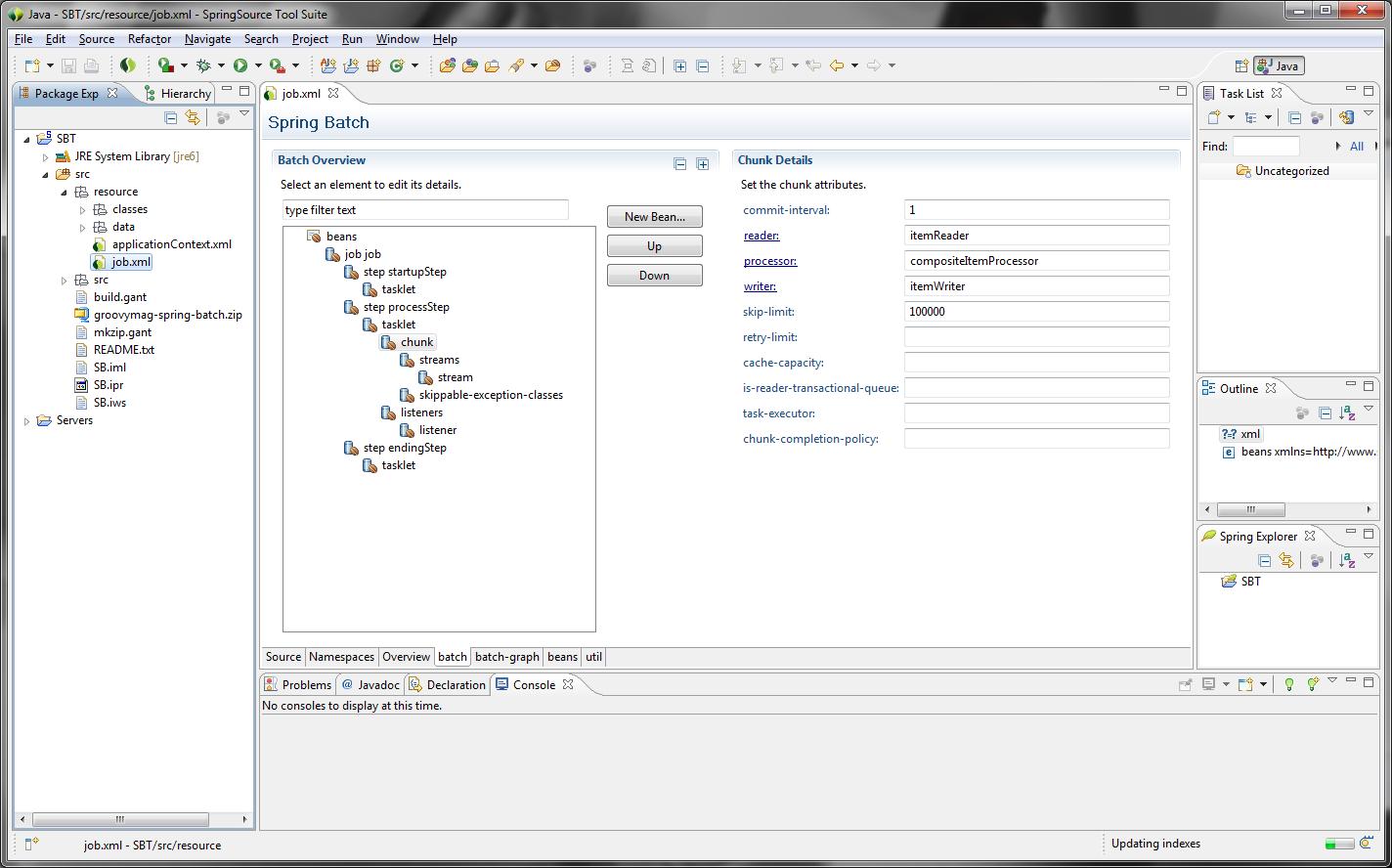
Task: Click the skip-limit input field
Action: (x=1036, y=312)
